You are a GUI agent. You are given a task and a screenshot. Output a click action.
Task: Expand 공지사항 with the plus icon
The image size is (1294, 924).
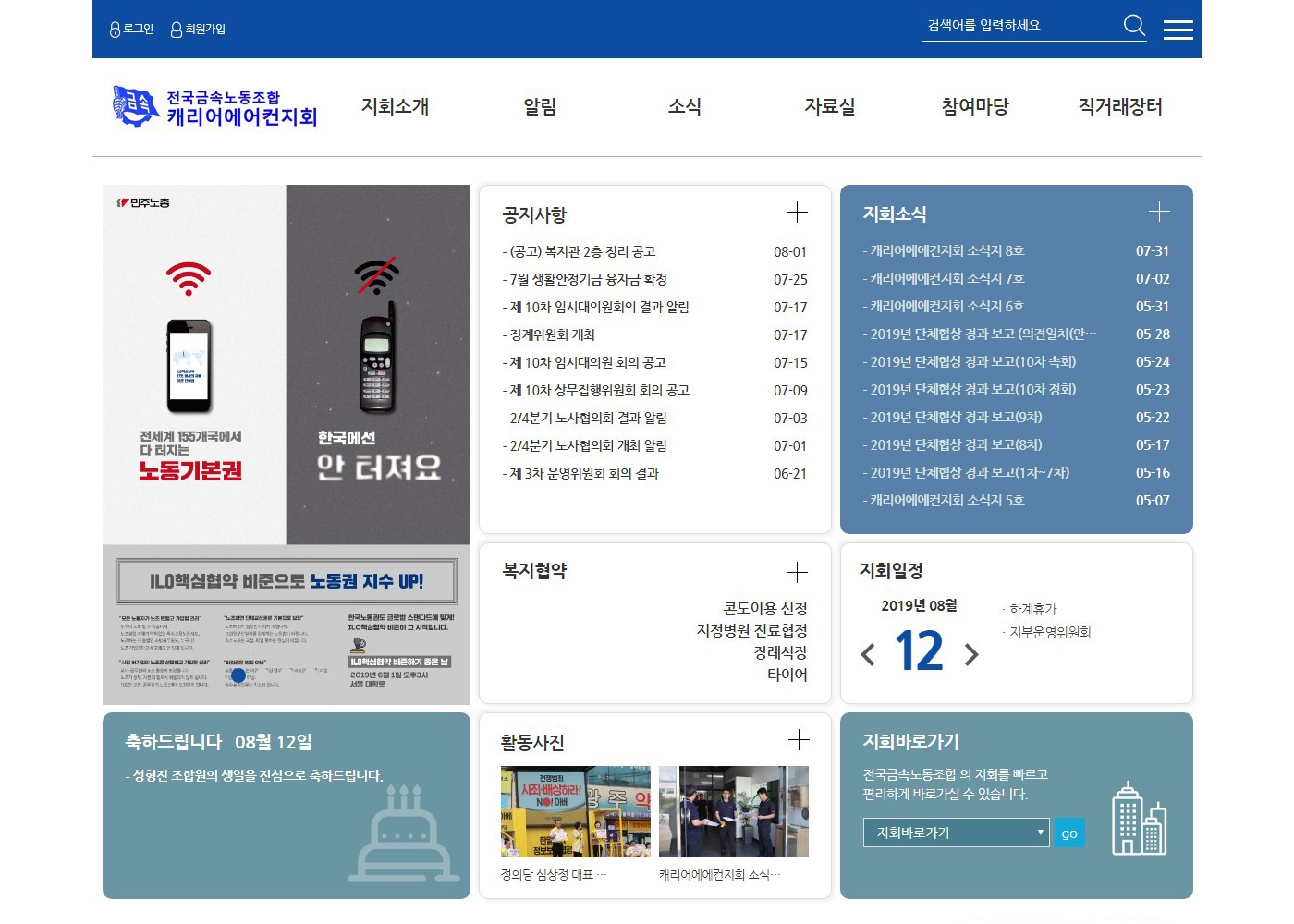coord(797,213)
